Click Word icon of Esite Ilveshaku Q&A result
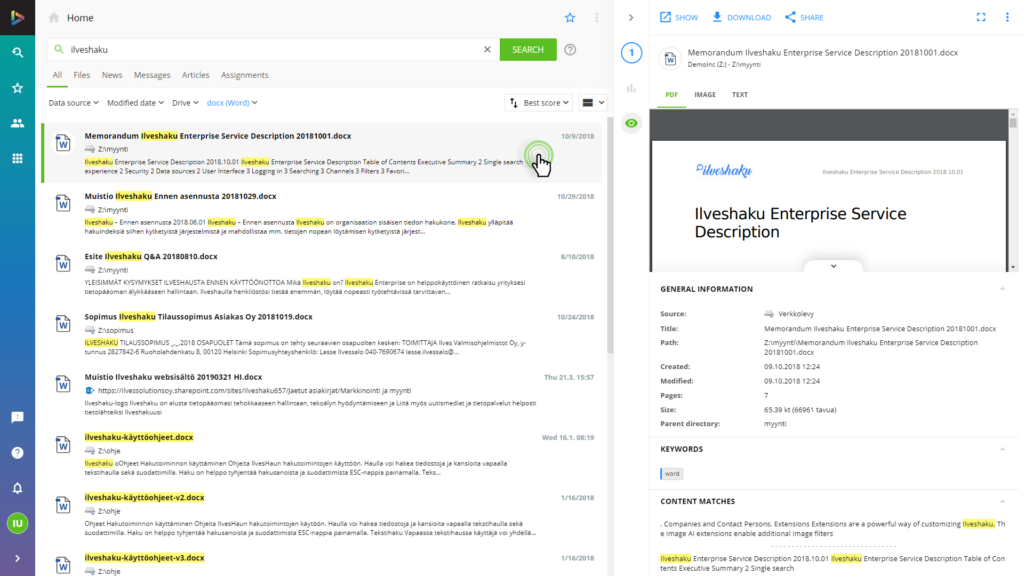This screenshot has width=1024, height=576. (x=63, y=264)
